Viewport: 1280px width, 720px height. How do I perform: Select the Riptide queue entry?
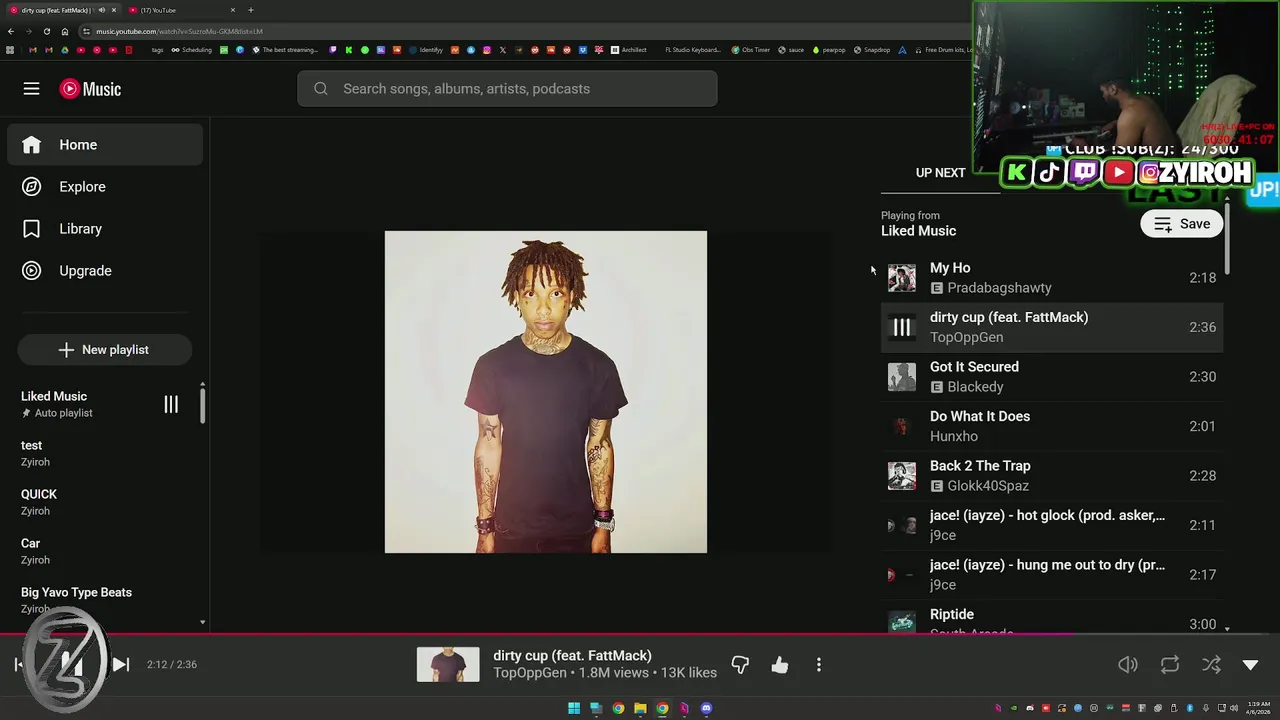[x=1052, y=617]
